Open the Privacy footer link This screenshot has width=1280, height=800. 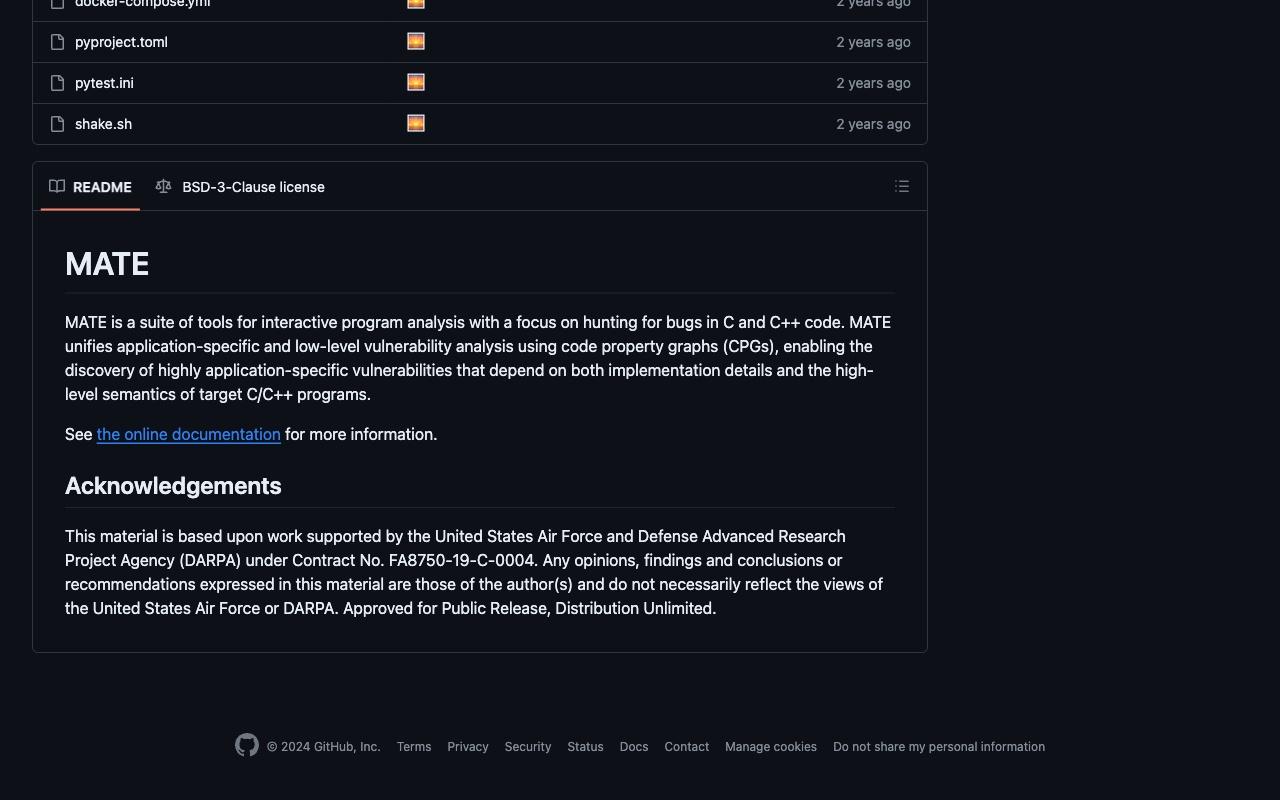pyautogui.click(x=468, y=747)
